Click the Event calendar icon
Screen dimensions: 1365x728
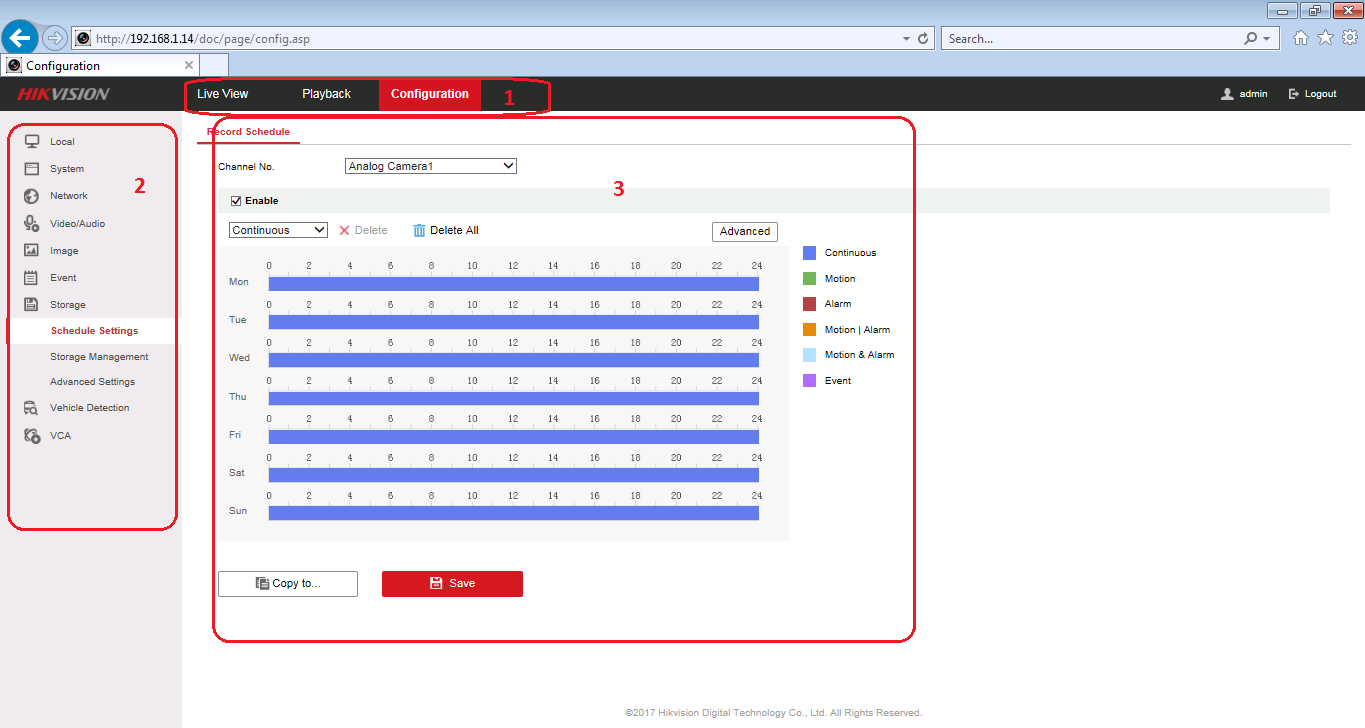pyautogui.click(x=31, y=278)
